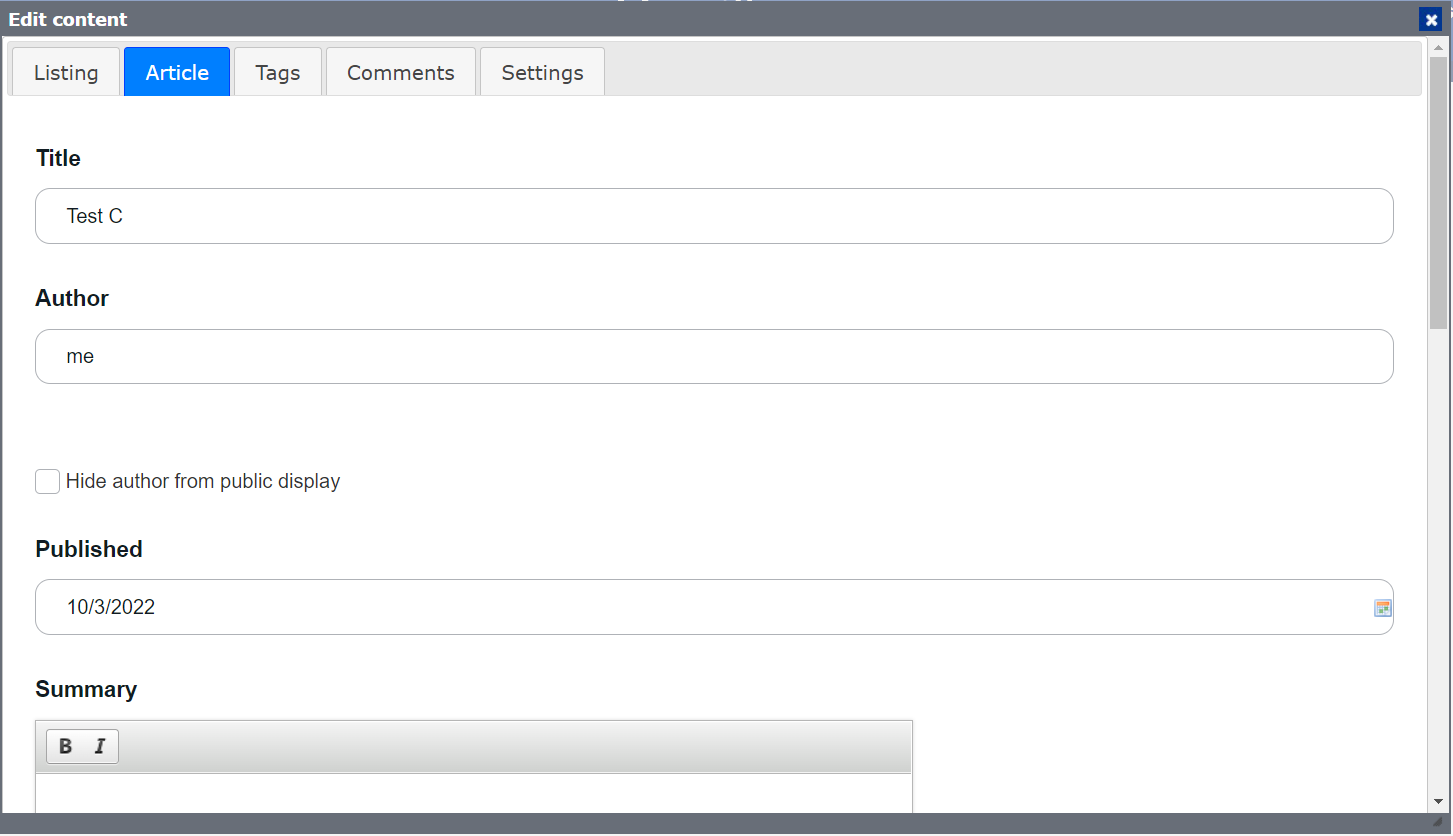Click the 'Hide author from public display' label

(203, 481)
